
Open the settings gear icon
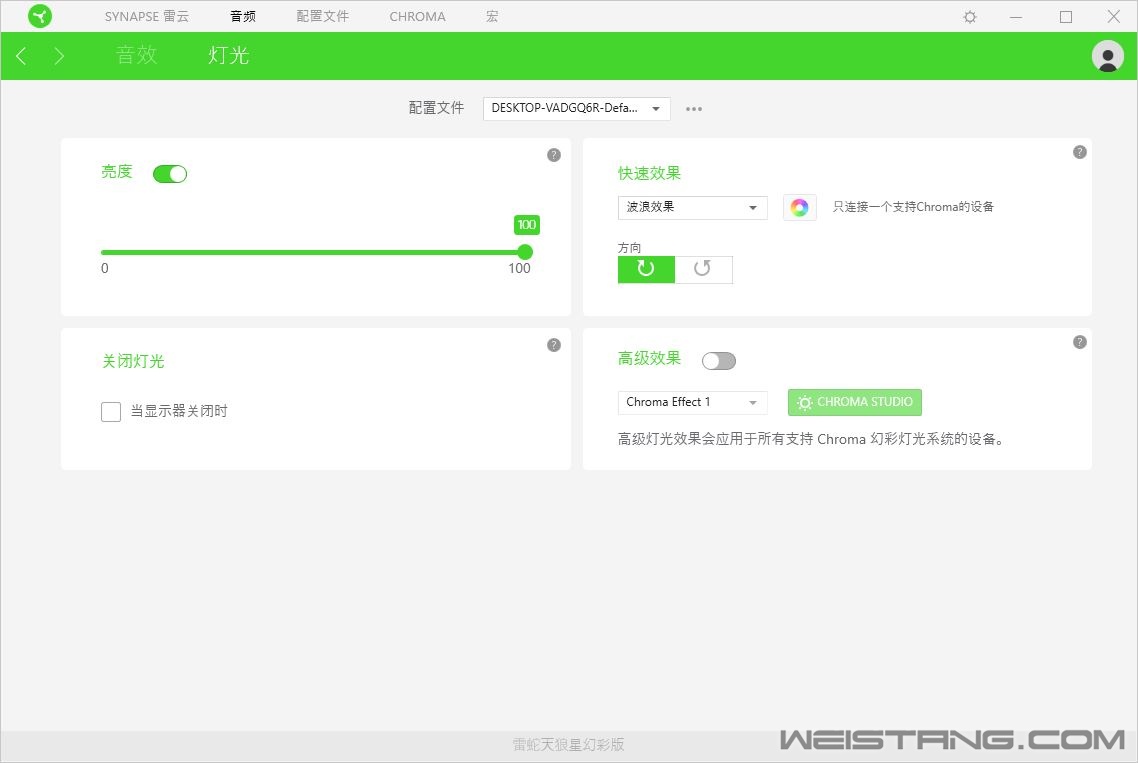[x=970, y=17]
